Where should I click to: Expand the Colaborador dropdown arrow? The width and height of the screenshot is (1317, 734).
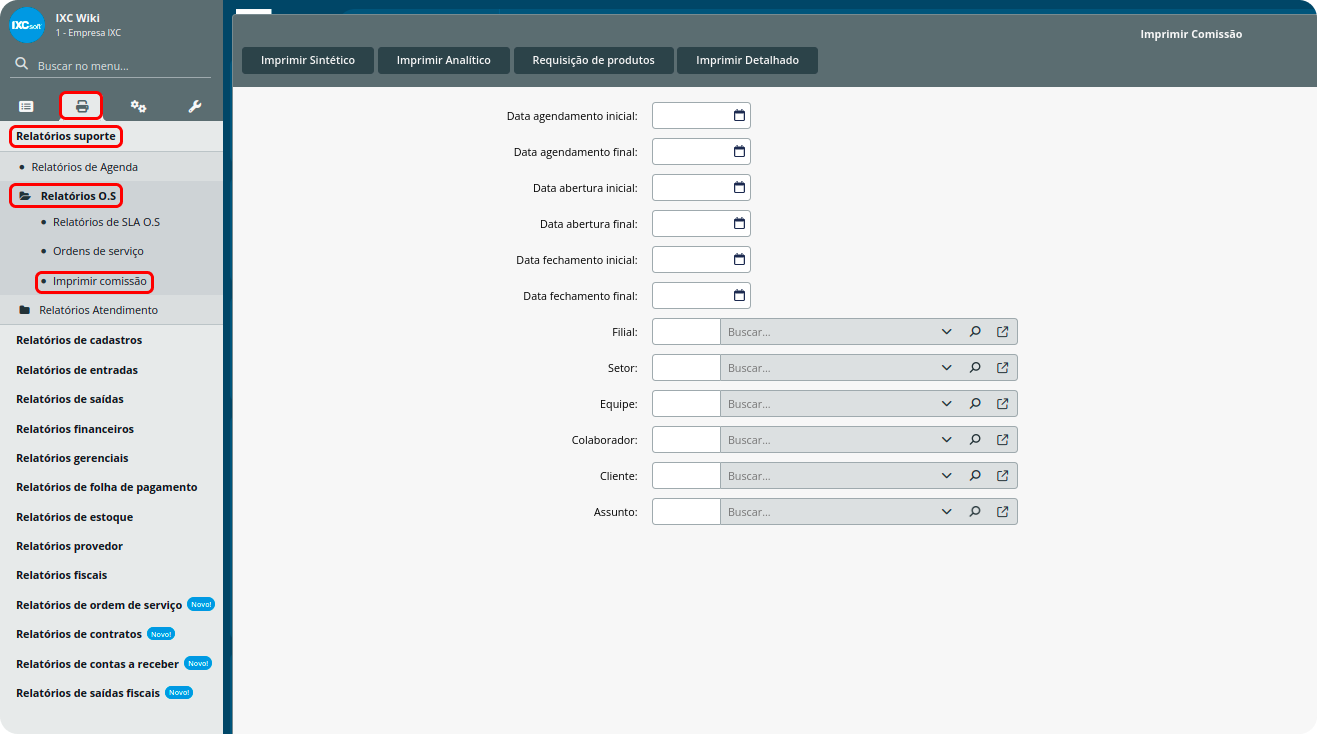pyautogui.click(x=946, y=439)
